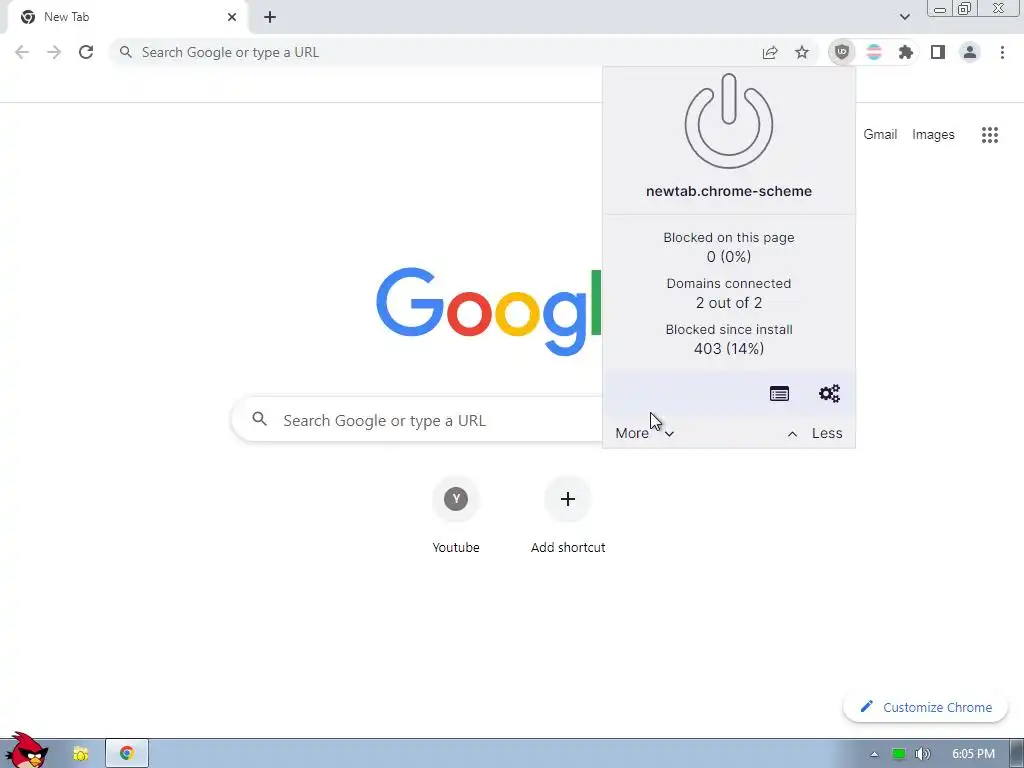Reload the page
This screenshot has height=768, width=1024.
coord(86,52)
